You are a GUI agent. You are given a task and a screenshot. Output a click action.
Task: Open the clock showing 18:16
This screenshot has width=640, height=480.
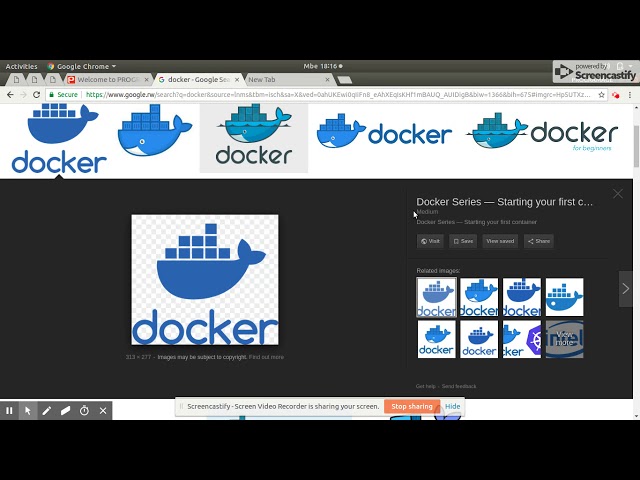322,66
